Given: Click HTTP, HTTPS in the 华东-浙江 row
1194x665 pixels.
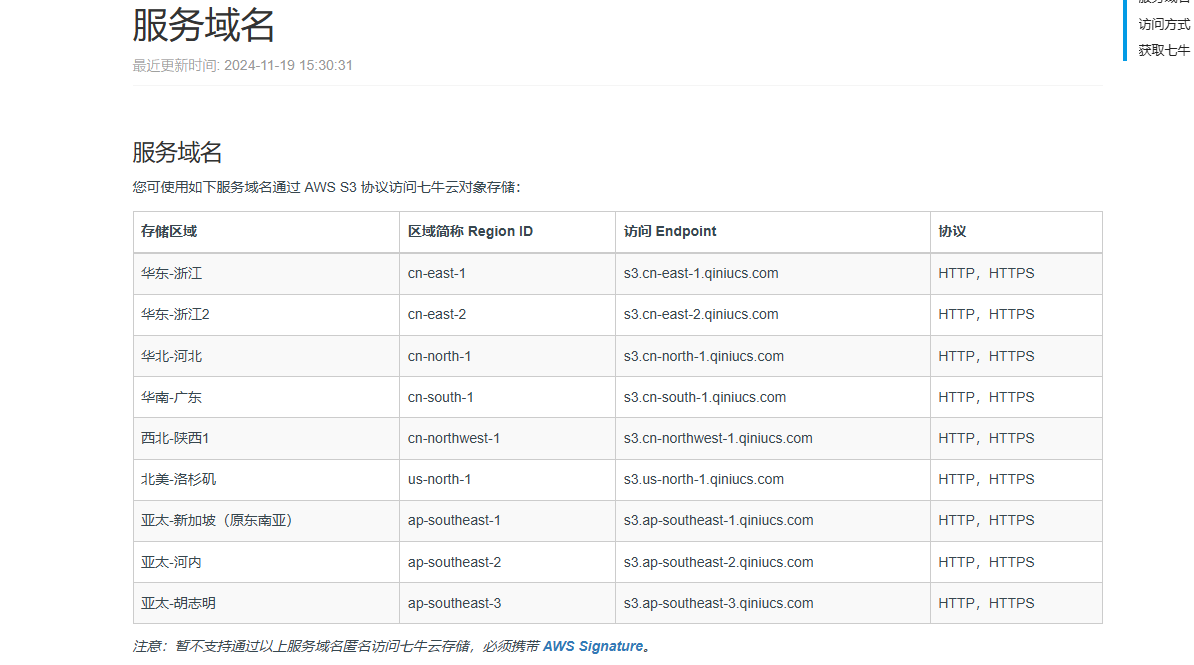Looking at the screenshot, I should pos(986,273).
